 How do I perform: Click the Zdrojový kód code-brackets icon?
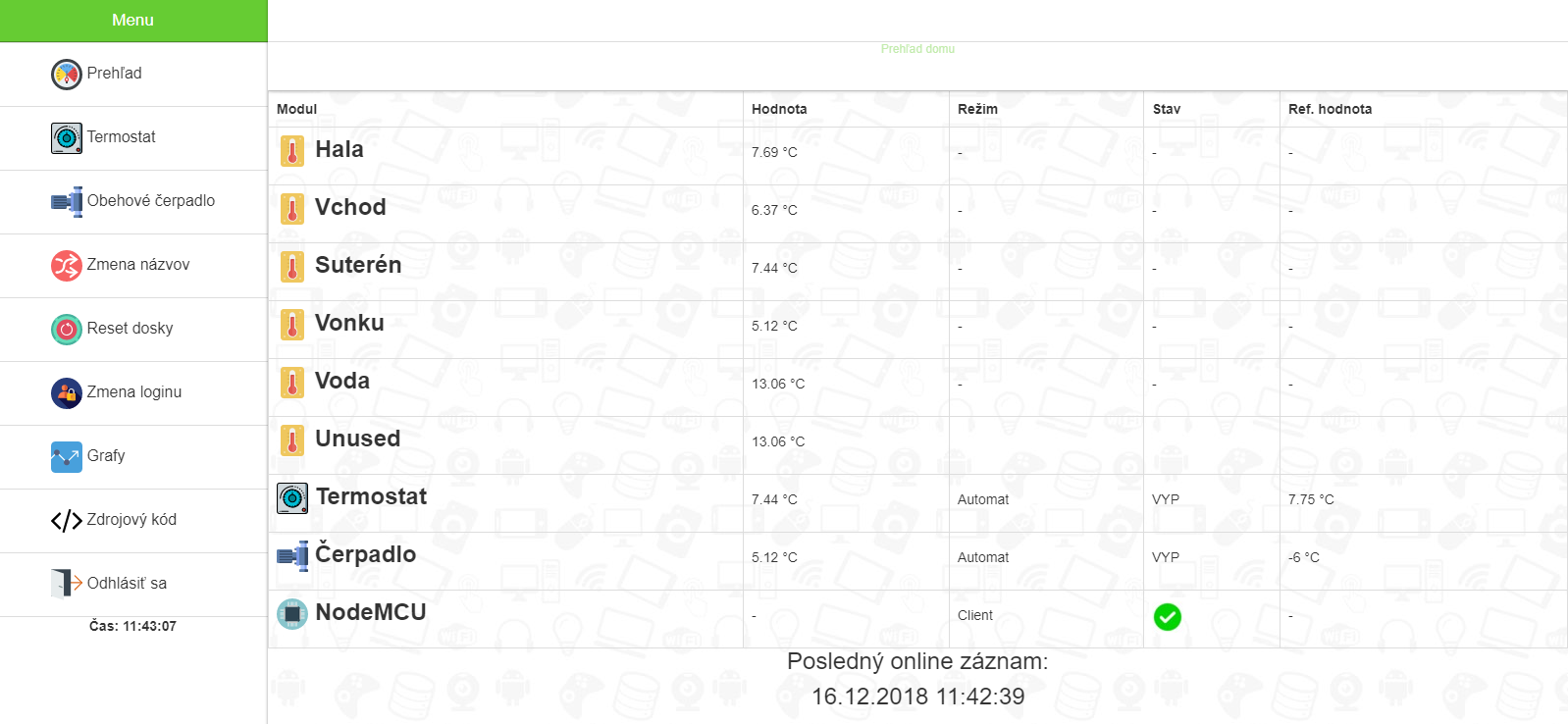point(67,521)
